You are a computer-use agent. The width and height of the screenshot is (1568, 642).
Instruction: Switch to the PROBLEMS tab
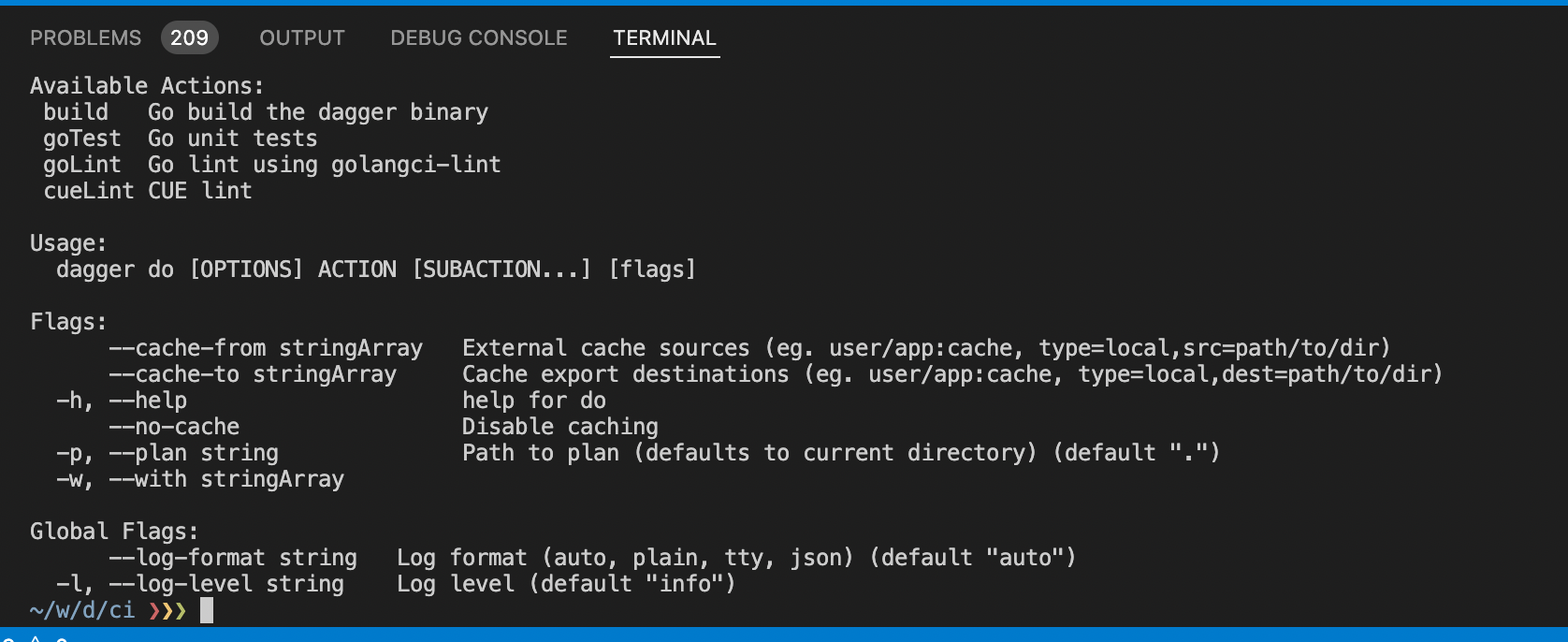pyautogui.click(x=86, y=37)
